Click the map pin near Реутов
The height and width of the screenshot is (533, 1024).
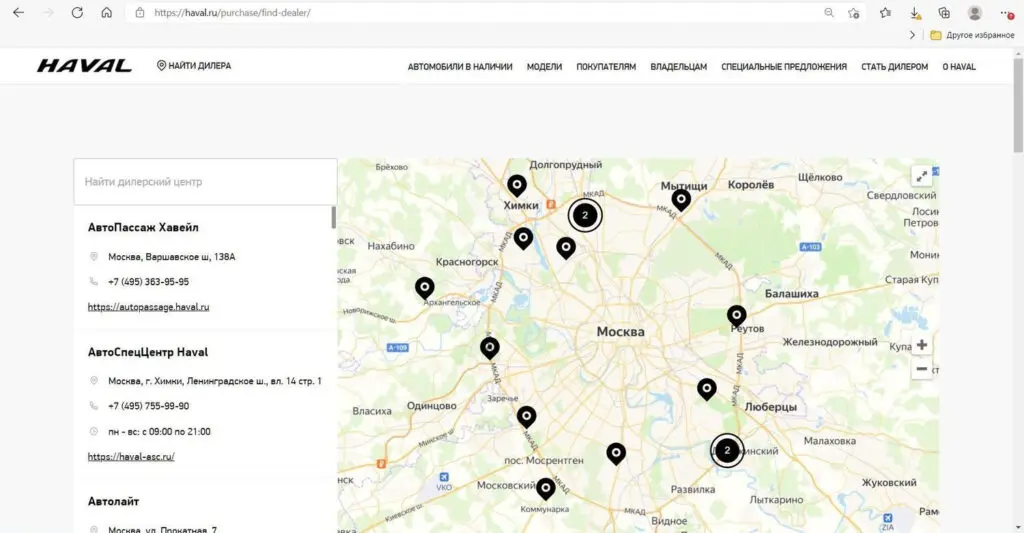(737, 315)
